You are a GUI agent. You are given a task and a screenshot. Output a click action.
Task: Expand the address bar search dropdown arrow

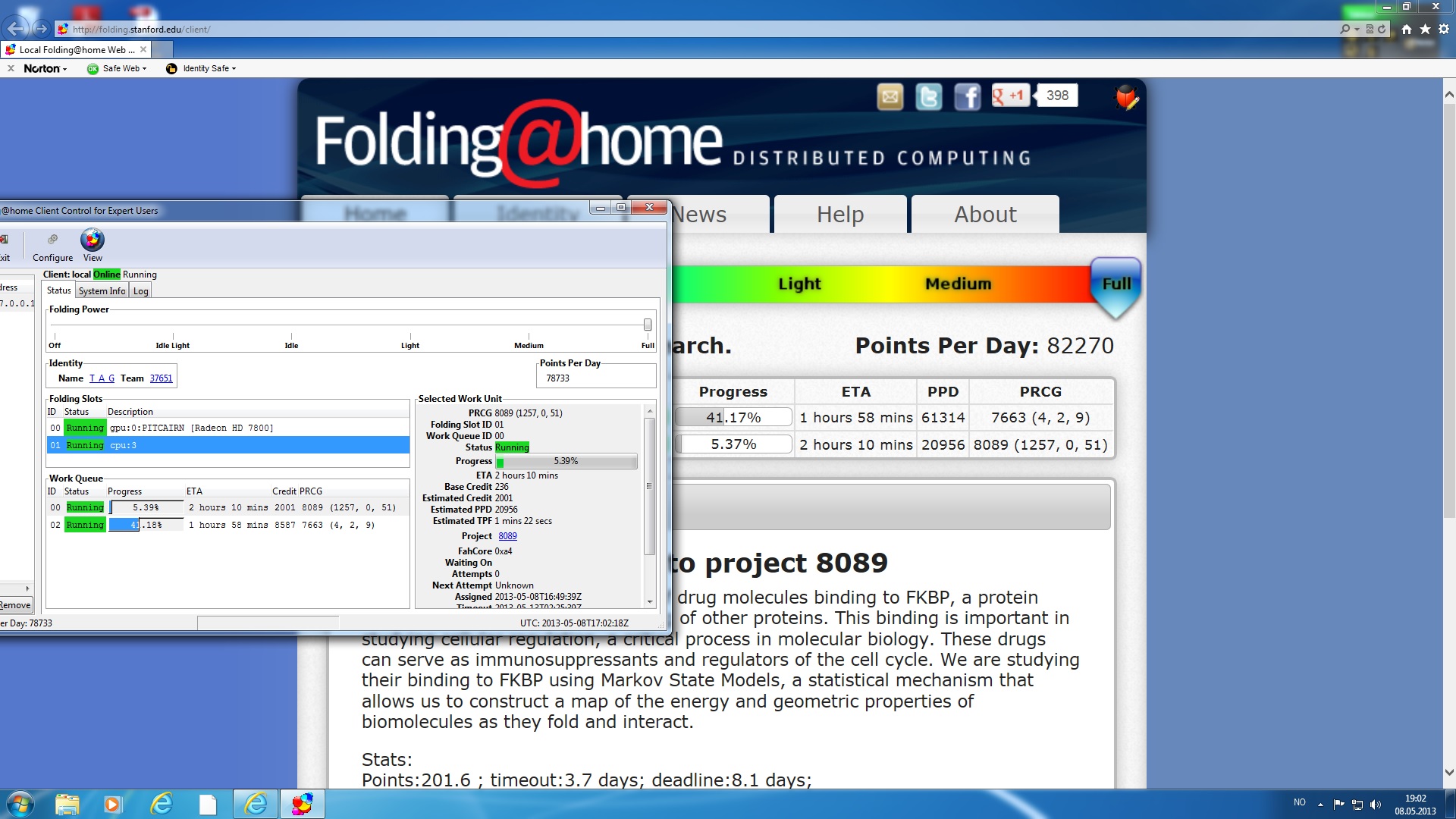click(1357, 30)
